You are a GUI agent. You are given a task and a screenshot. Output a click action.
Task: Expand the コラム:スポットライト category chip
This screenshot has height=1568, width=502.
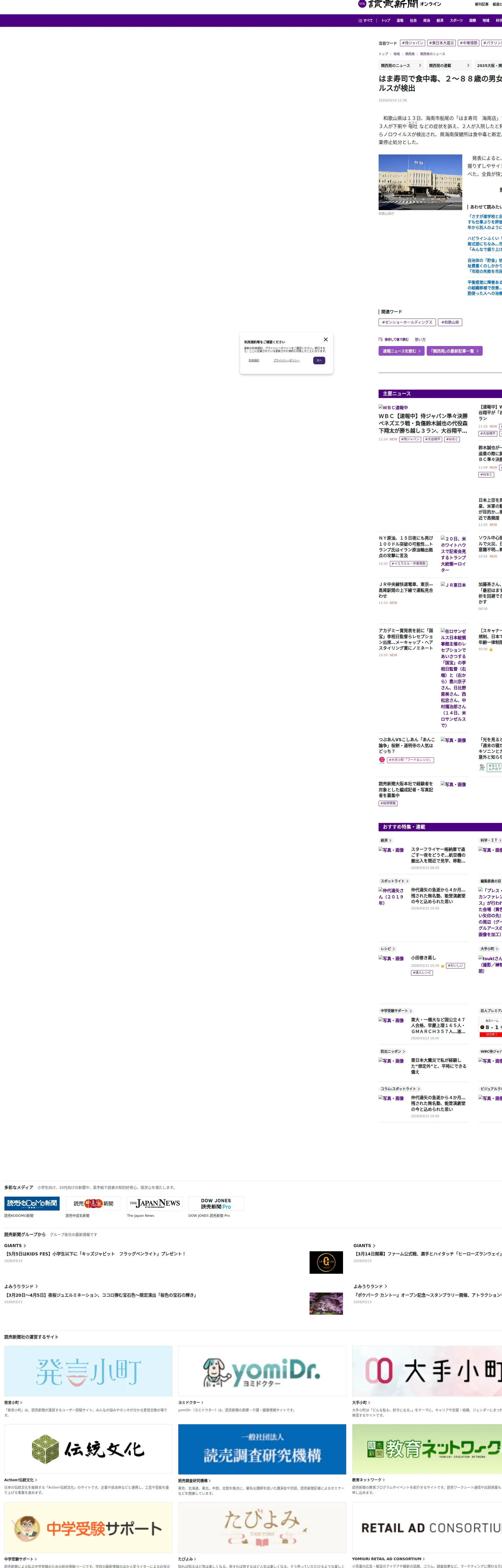[x=400, y=1089]
